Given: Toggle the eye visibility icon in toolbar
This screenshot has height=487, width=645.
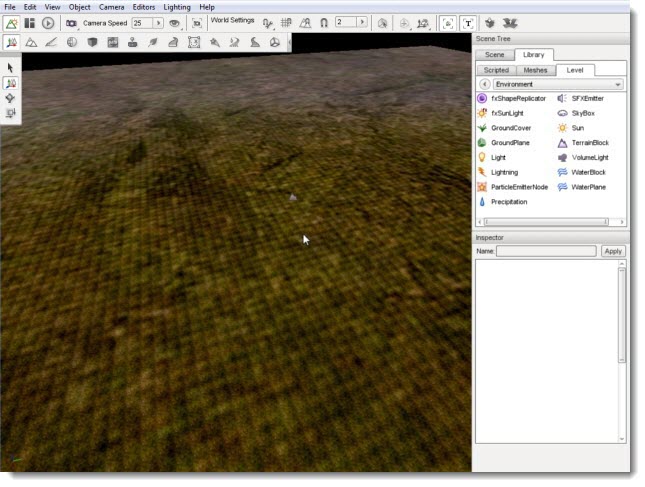Looking at the screenshot, I should tap(174, 22).
